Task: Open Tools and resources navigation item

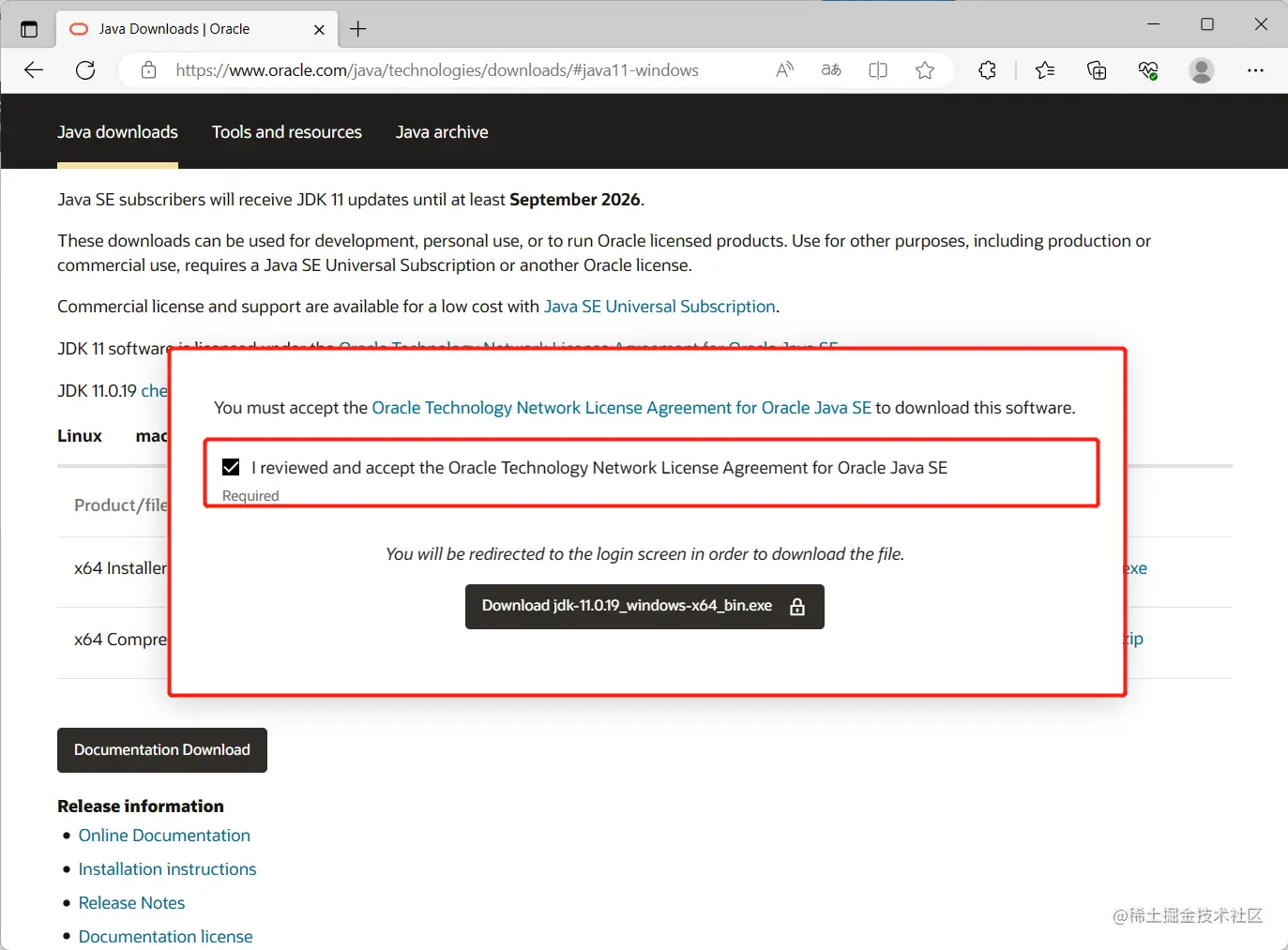Action: click(287, 132)
